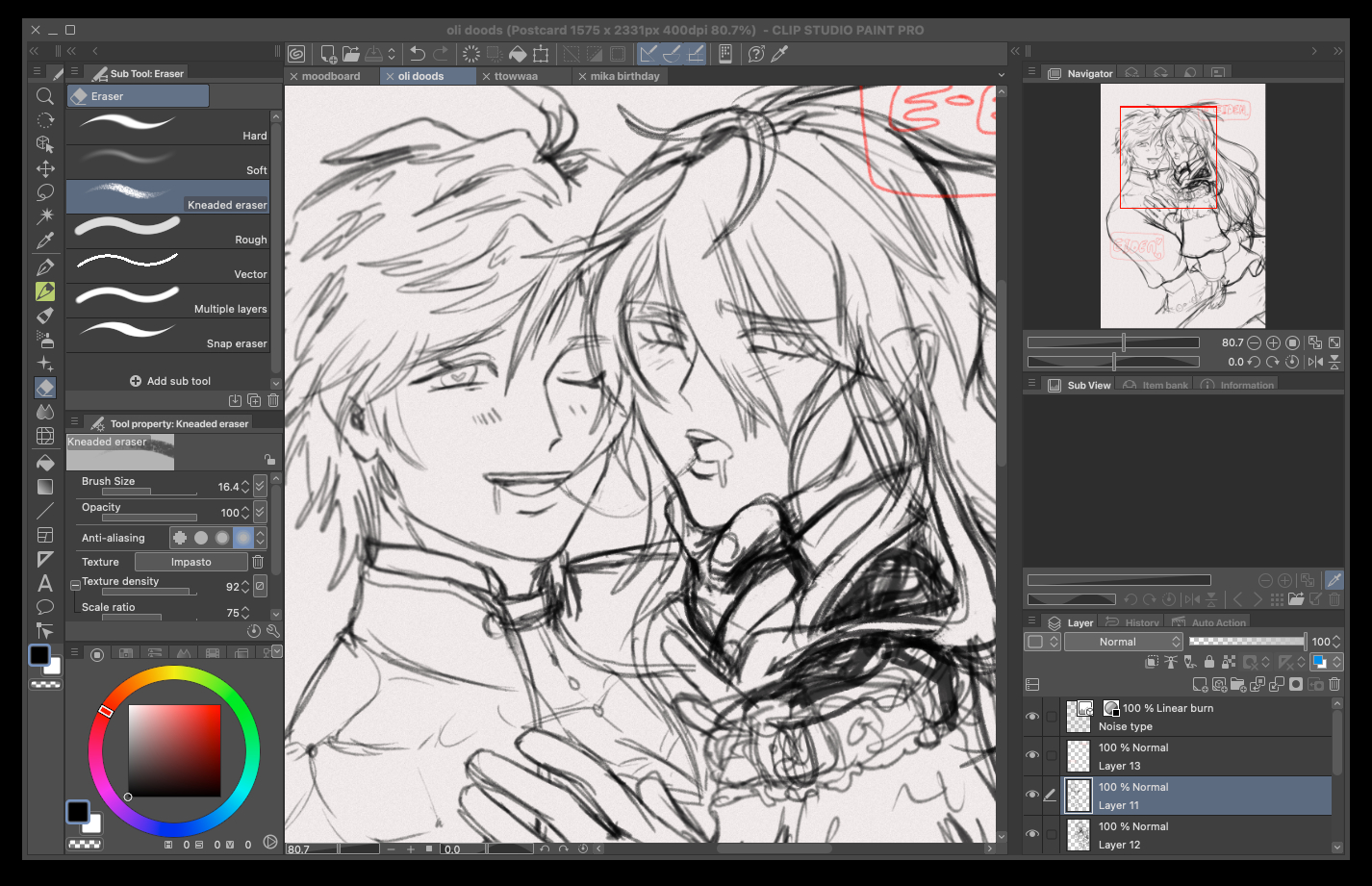
Task: Hide the Noise type layer
Action: 1032,717
